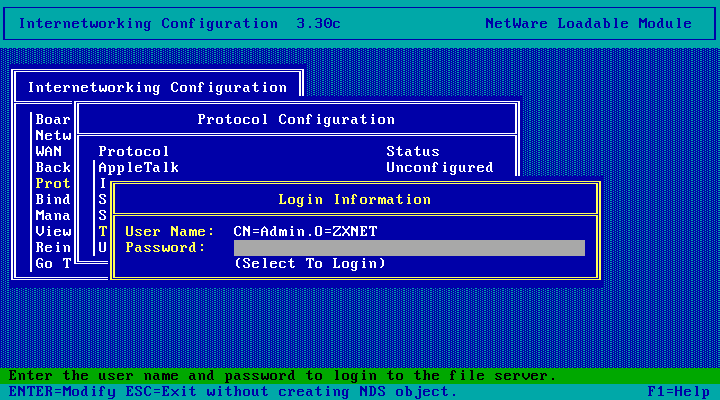The image size is (720, 400).
Task: Select the WAN menu entry
Action: click(x=49, y=152)
